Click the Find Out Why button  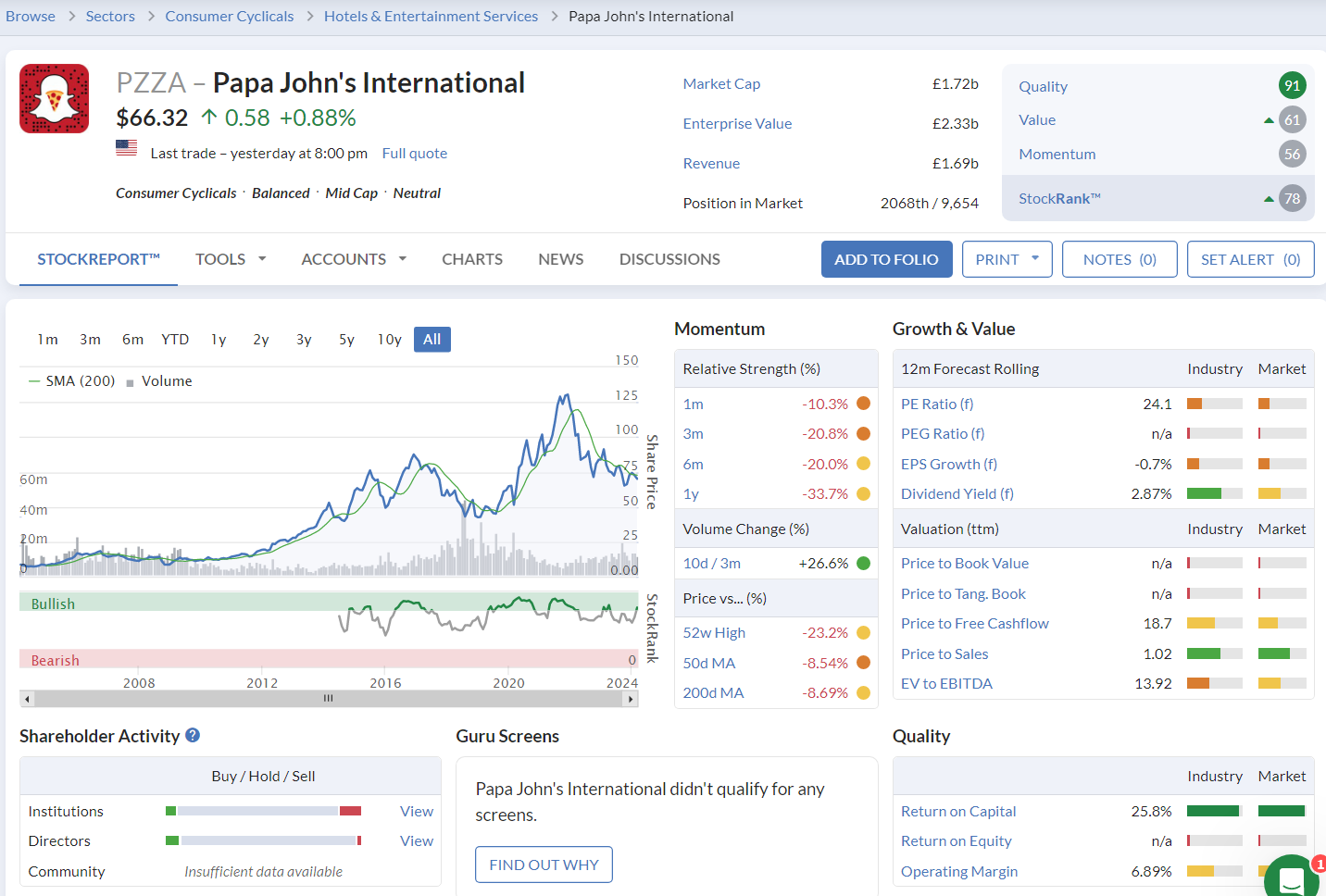pyautogui.click(x=544, y=865)
